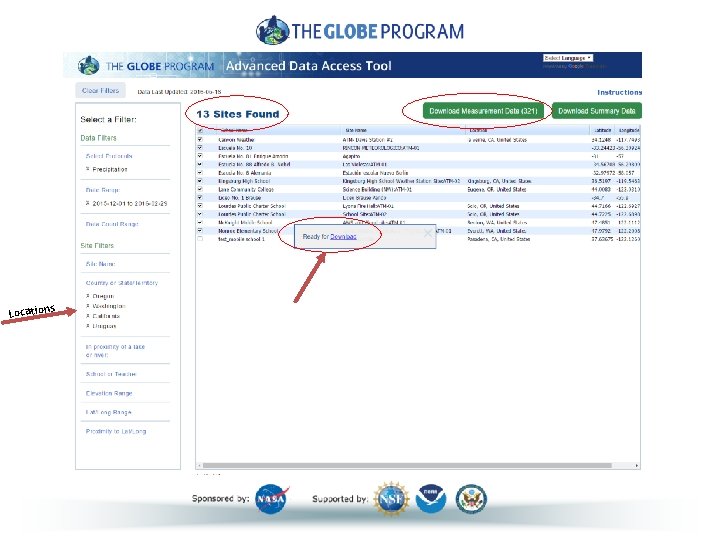720x540 pixels.
Task: Uncheck the Lane Community College row checkbox
Action: point(200,189)
